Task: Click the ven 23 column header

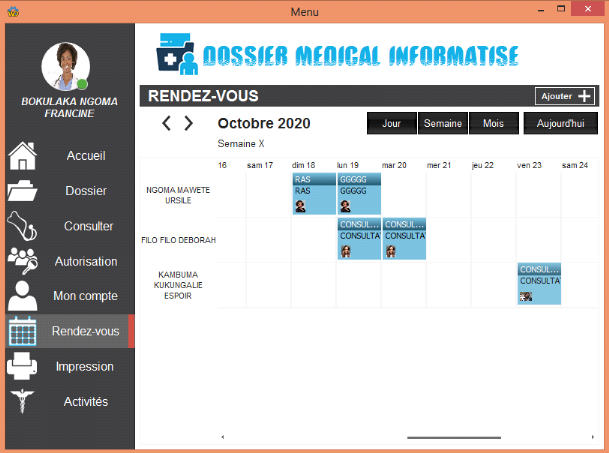Action: (x=529, y=165)
